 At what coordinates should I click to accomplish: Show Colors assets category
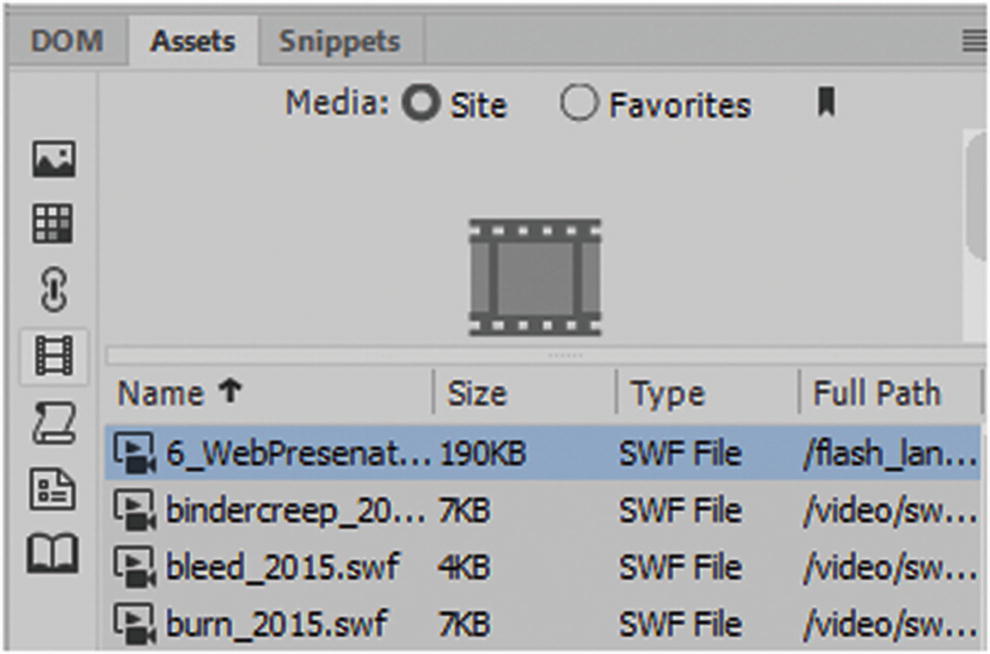tap(53, 224)
